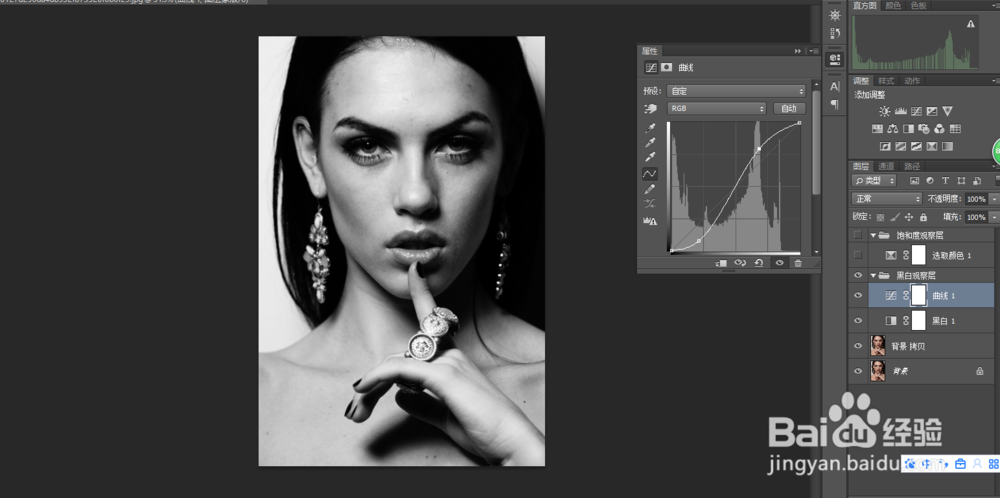1000x498 pixels.
Task: Switch to the 动作 tab
Action: 912,81
